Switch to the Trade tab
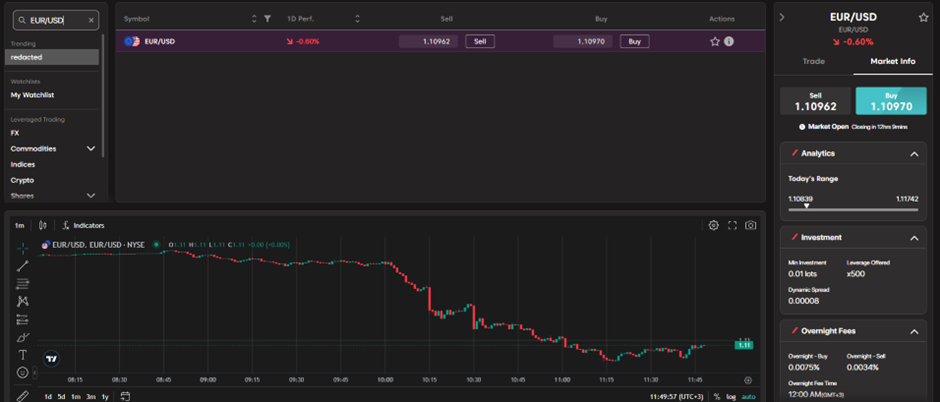 click(814, 61)
